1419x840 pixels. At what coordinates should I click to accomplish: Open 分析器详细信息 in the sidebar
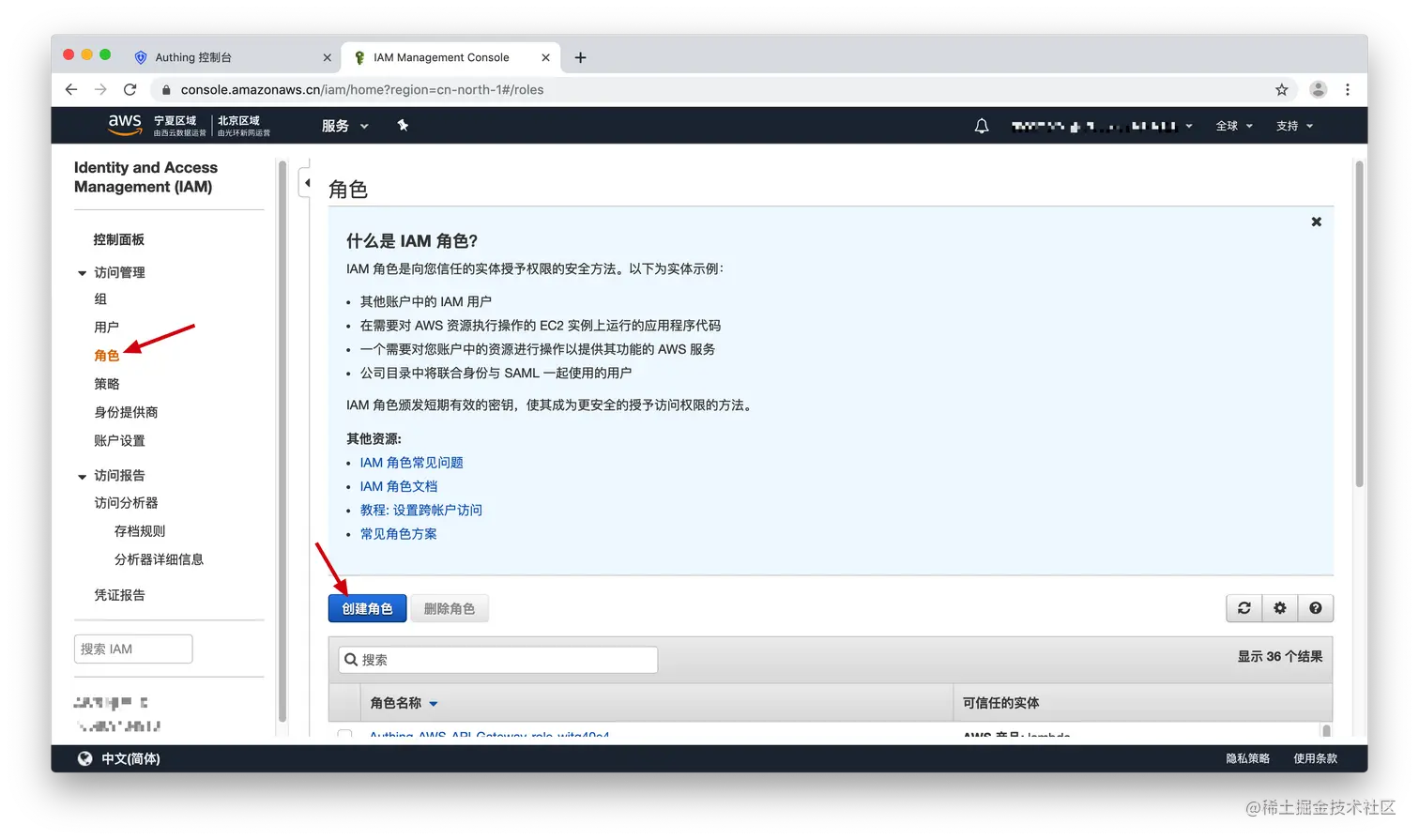pos(159,558)
